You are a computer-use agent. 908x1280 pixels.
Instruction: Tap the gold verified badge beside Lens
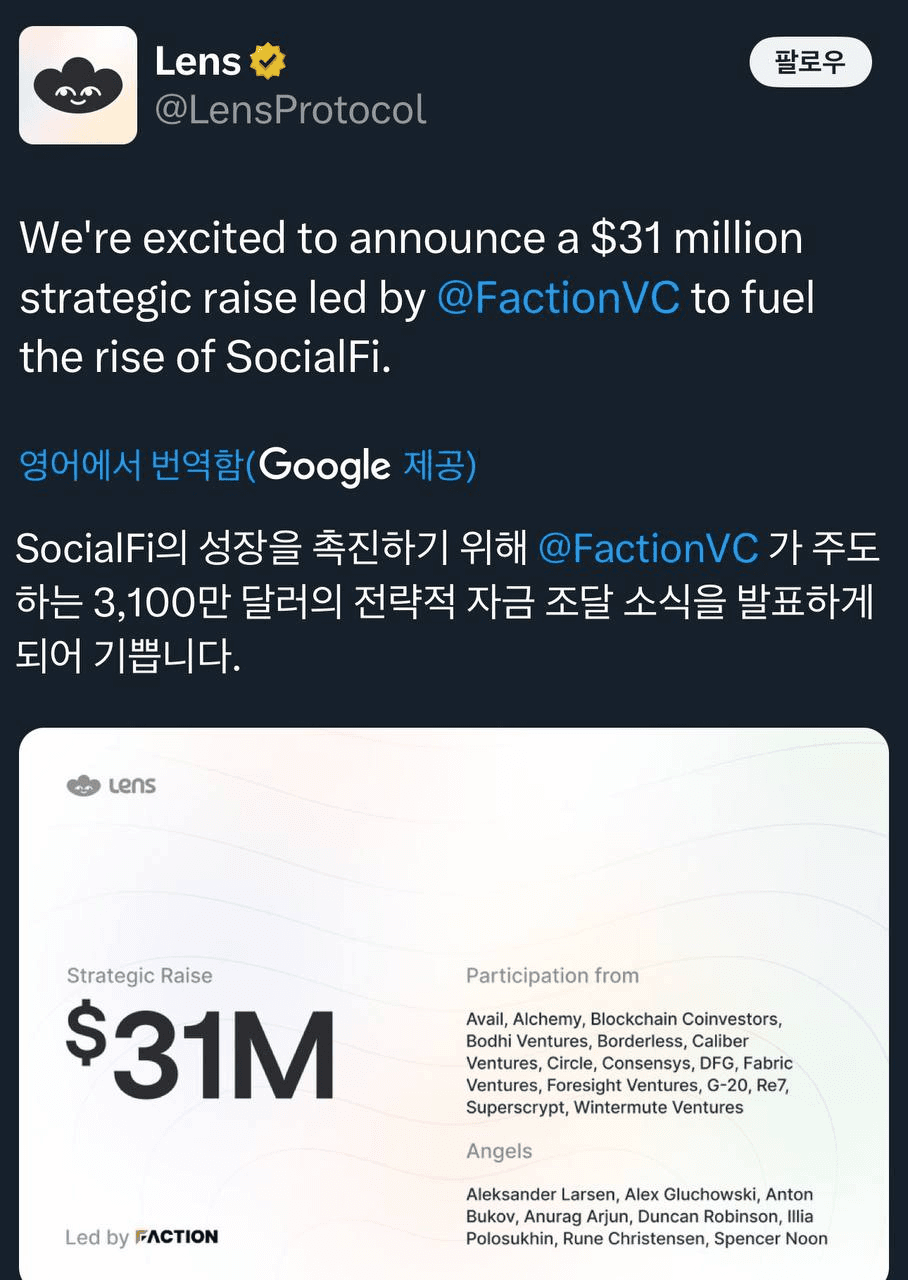[268, 62]
